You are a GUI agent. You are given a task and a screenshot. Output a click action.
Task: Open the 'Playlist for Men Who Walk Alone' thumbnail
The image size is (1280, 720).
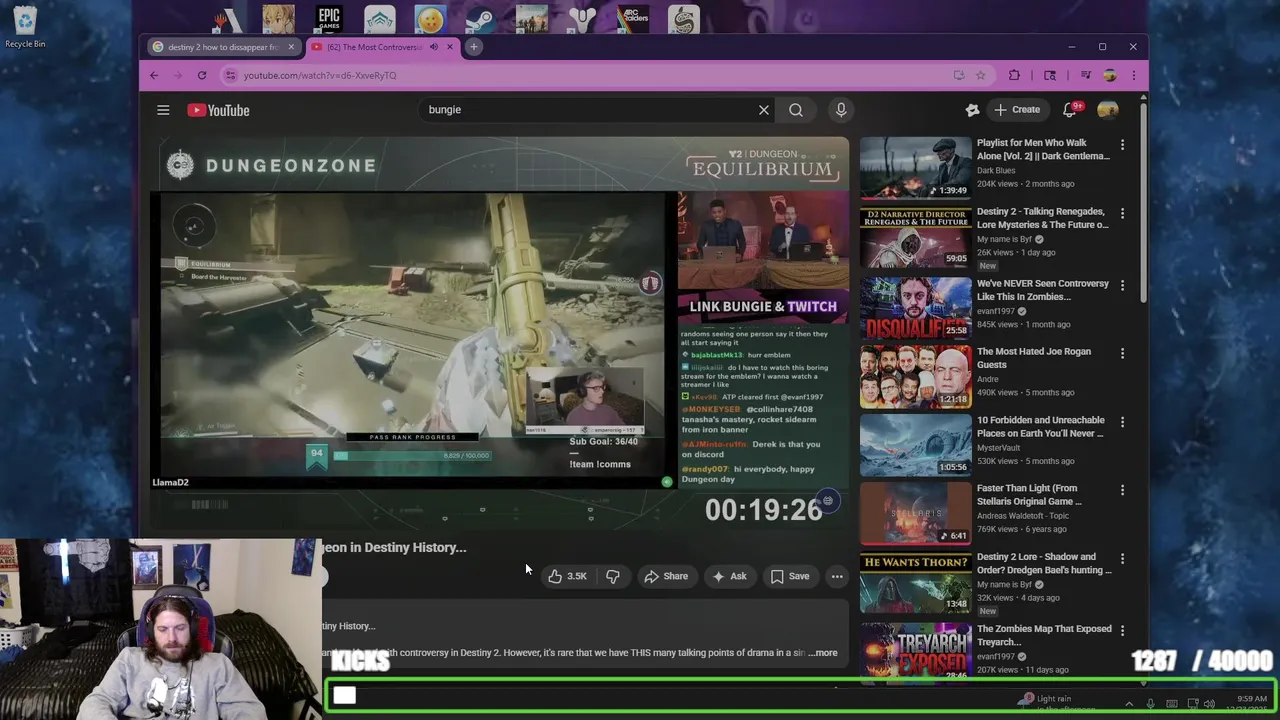tap(915, 168)
